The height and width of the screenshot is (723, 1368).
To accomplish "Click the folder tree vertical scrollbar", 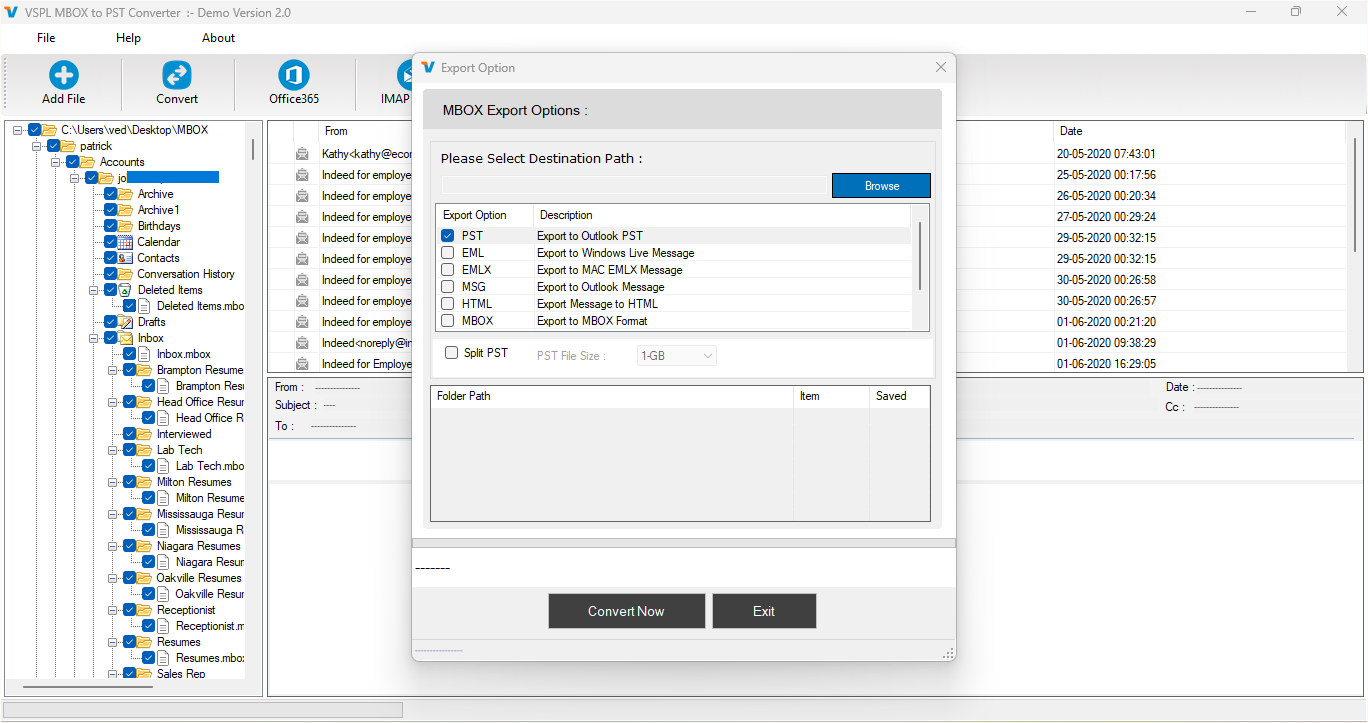I will 253,150.
